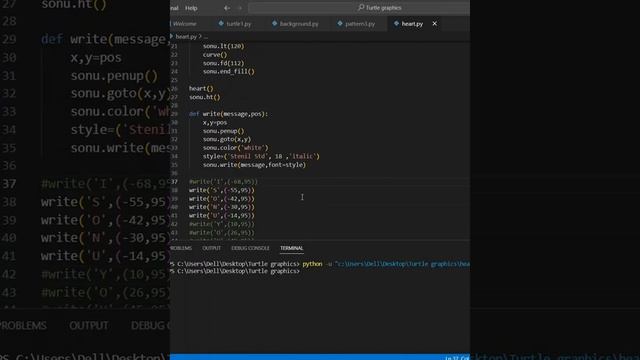Click the 'curve()' line in the editor
The width and height of the screenshot is (640, 360).
(x=215, y=55)
